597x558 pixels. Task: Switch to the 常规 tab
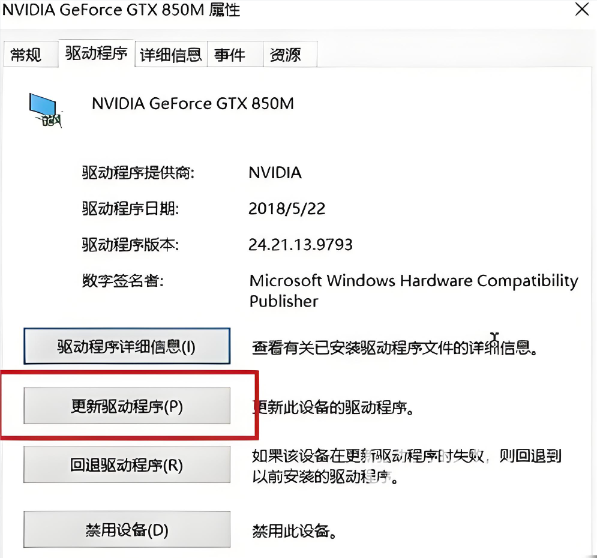coord(26,55)
